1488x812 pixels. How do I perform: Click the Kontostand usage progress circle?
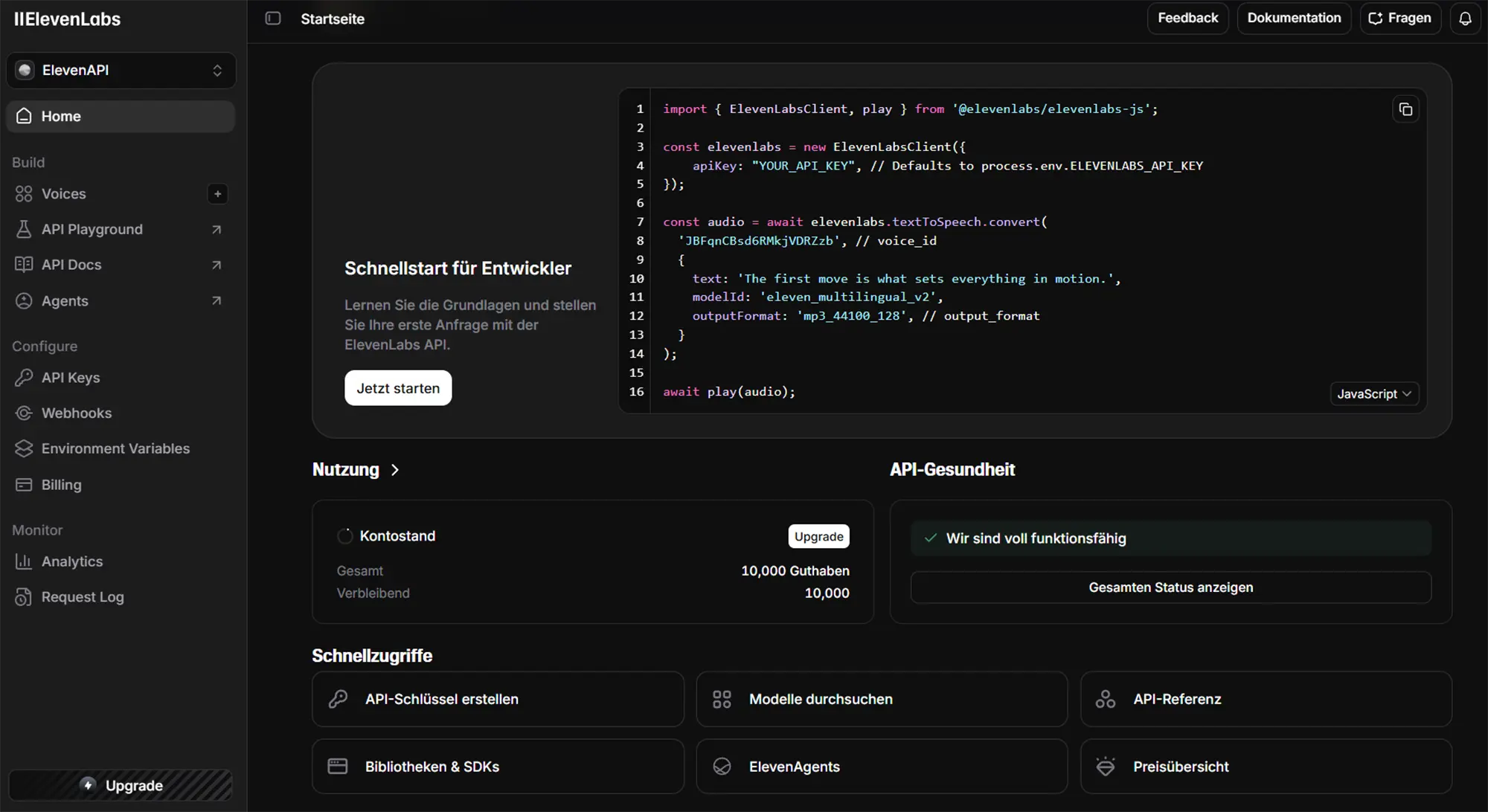coord(344,536)
